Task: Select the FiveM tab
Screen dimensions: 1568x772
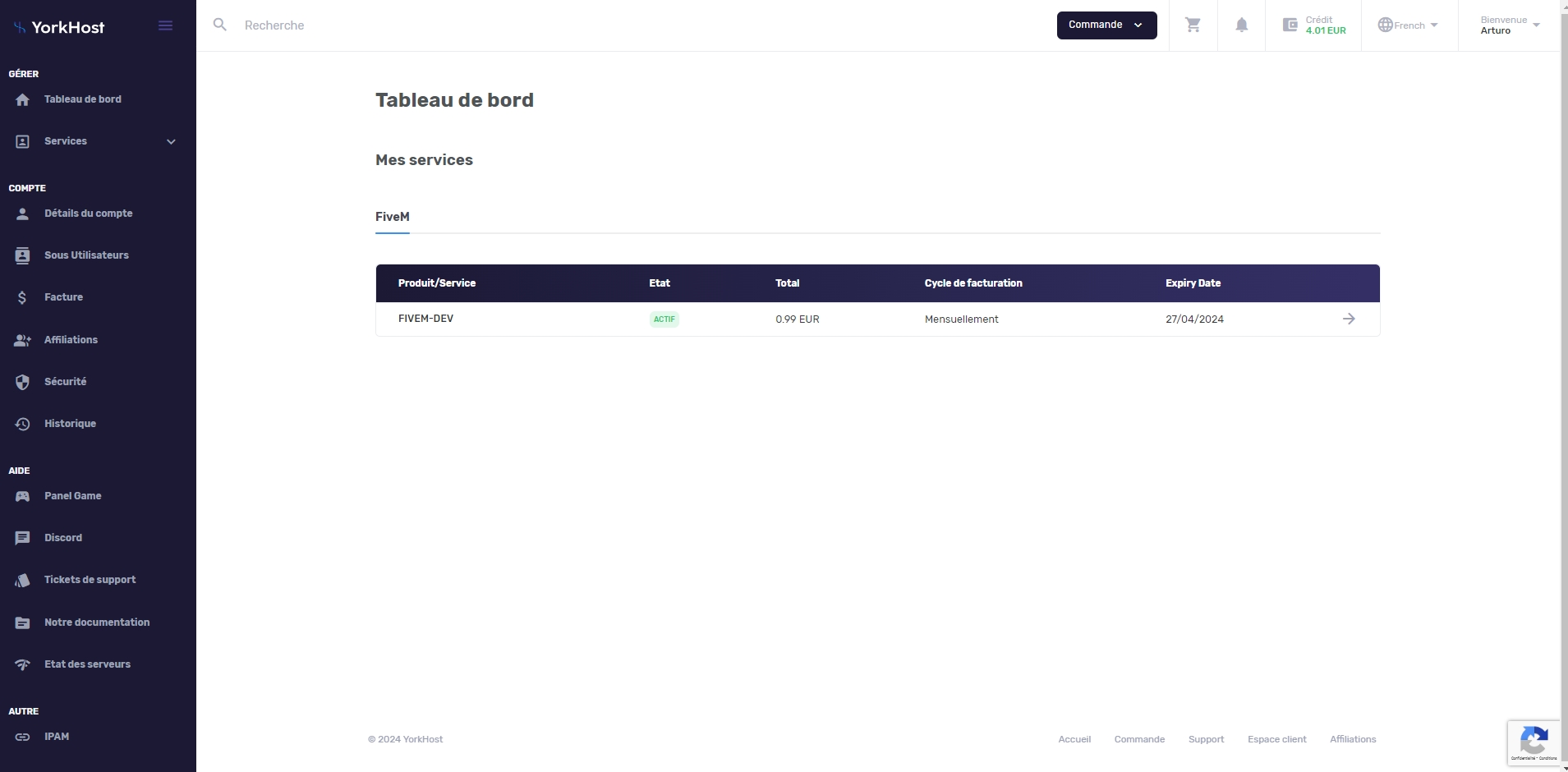Action: click(x=392, y=217)
